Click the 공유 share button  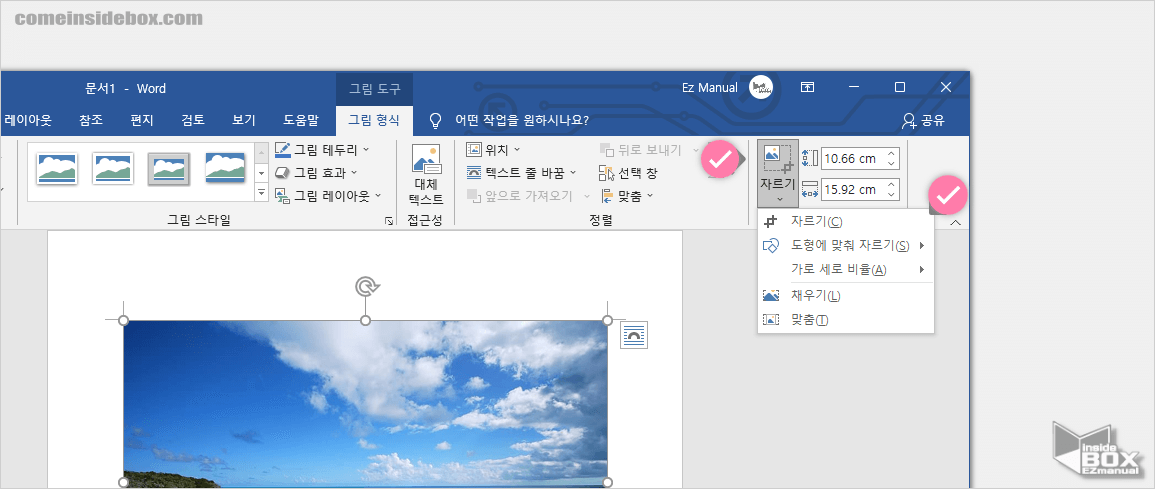[923, 121]
